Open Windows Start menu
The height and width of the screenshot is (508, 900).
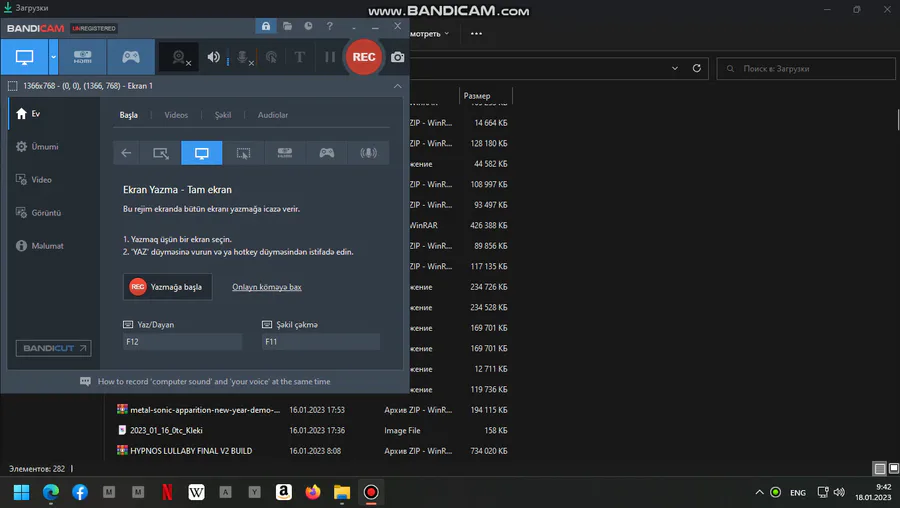tap(21, 493)
